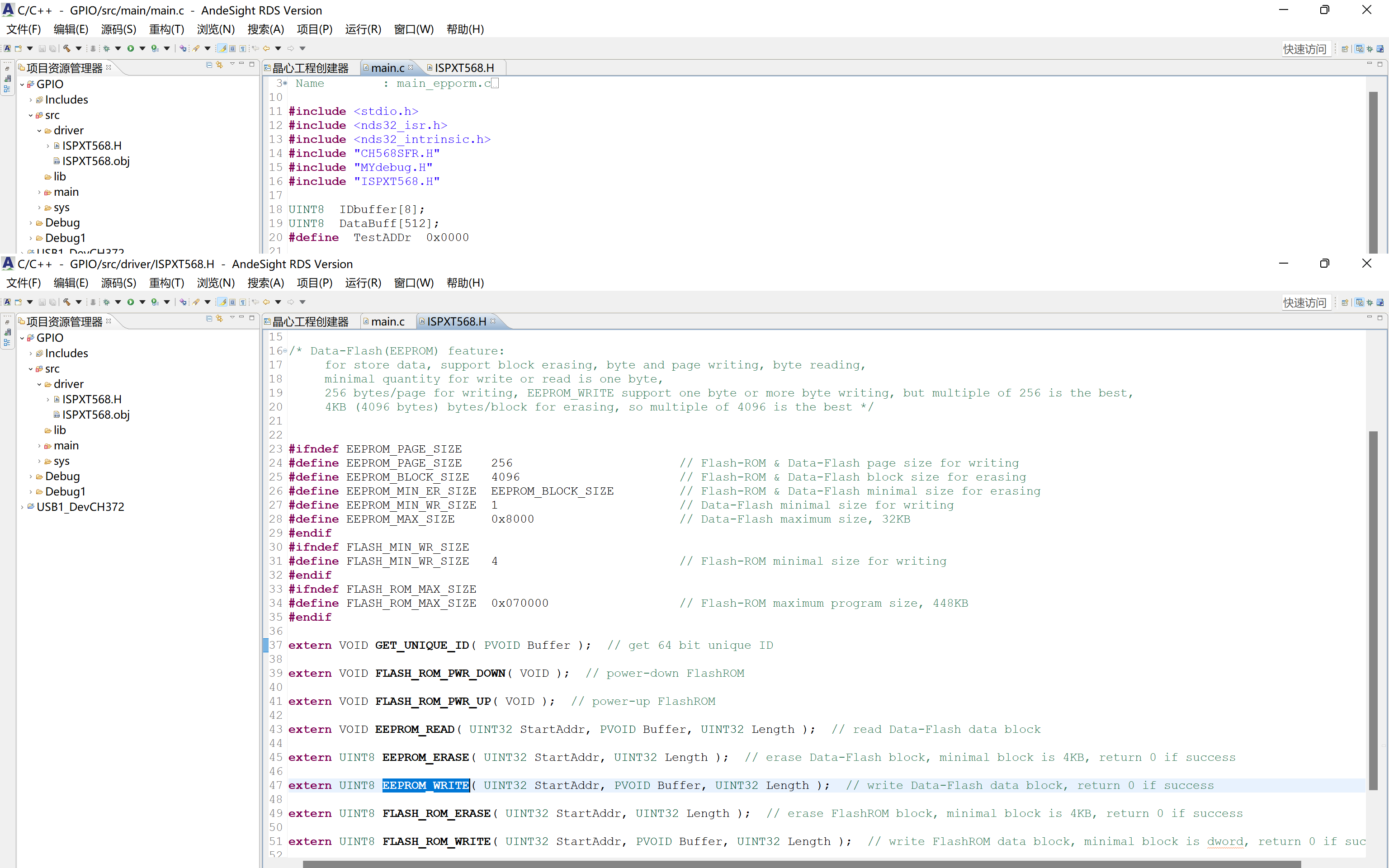This screenshot has height=868, width=1389.
Task: Click green Run icon in main.c window toolbar
Action: [x=131, y=48]
